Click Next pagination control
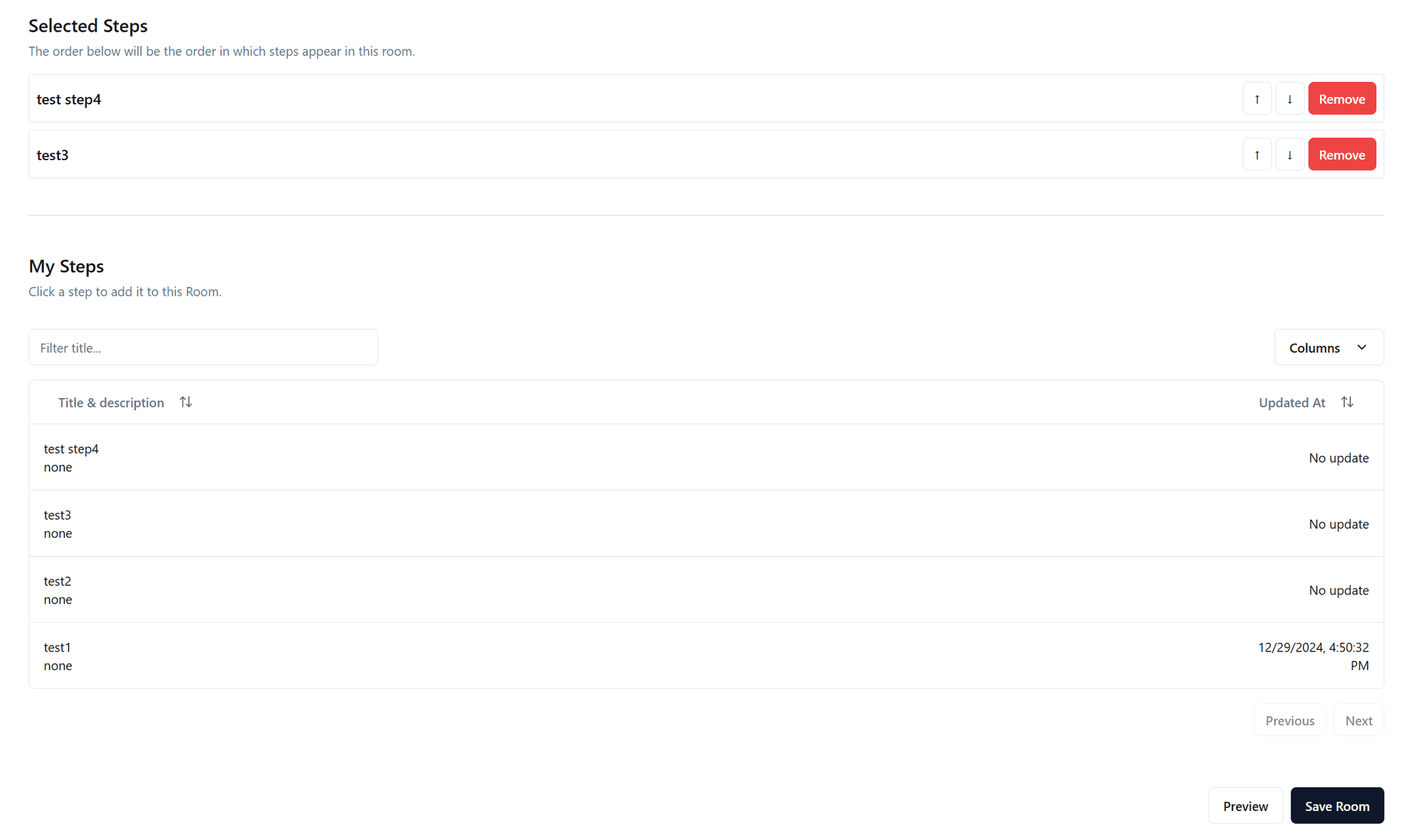The image size is (1408, 840). point(1358,719)
